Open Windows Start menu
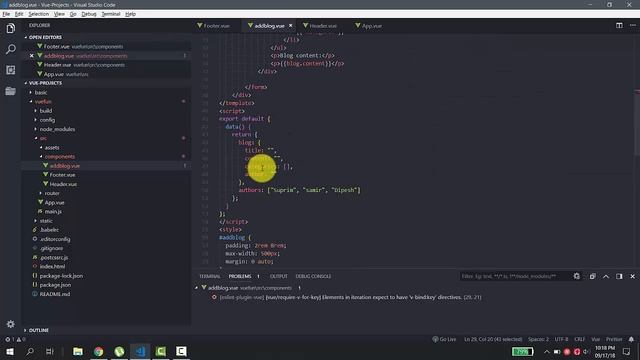 (x=10, y=351)
